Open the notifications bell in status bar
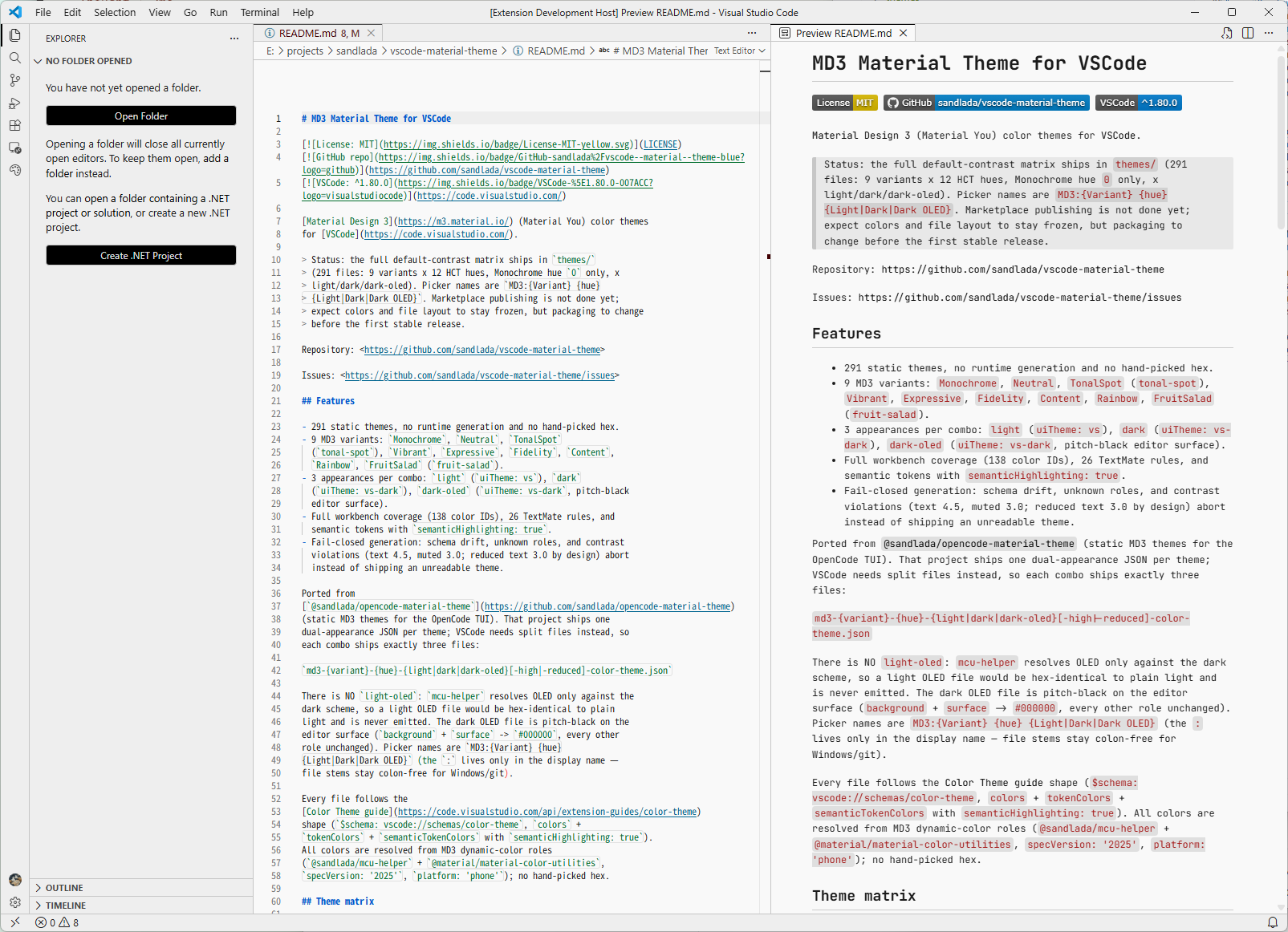Viewport: 1288px width, 932px height. (x=1272, y=922)
